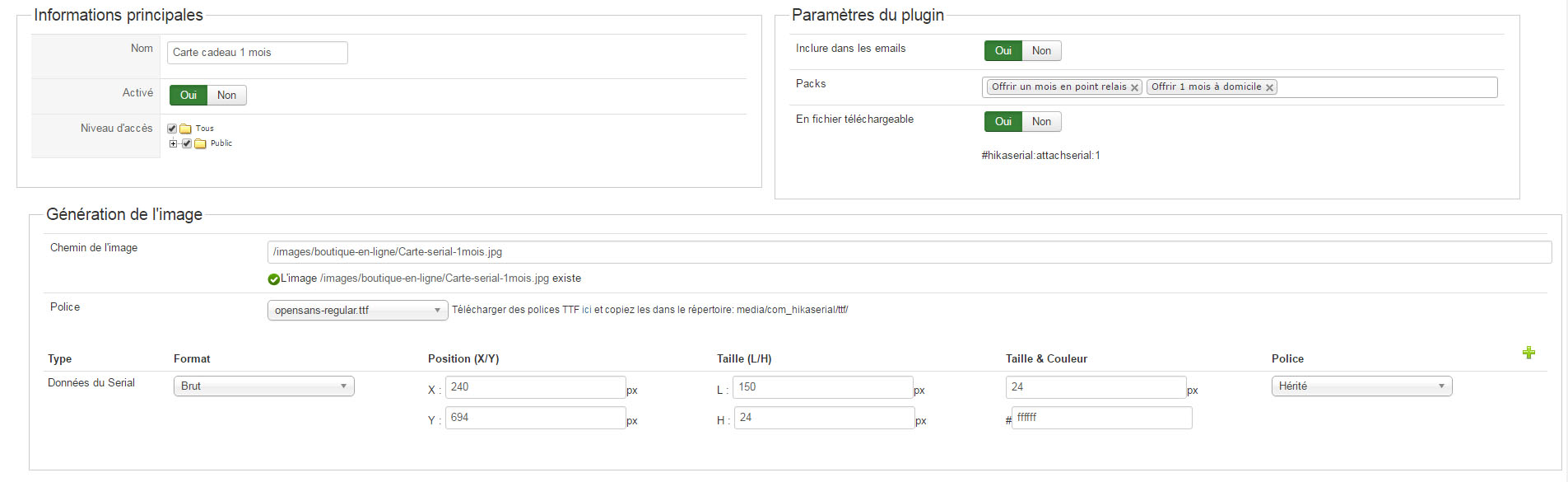Click the Public folder icon

coord(200,143)
